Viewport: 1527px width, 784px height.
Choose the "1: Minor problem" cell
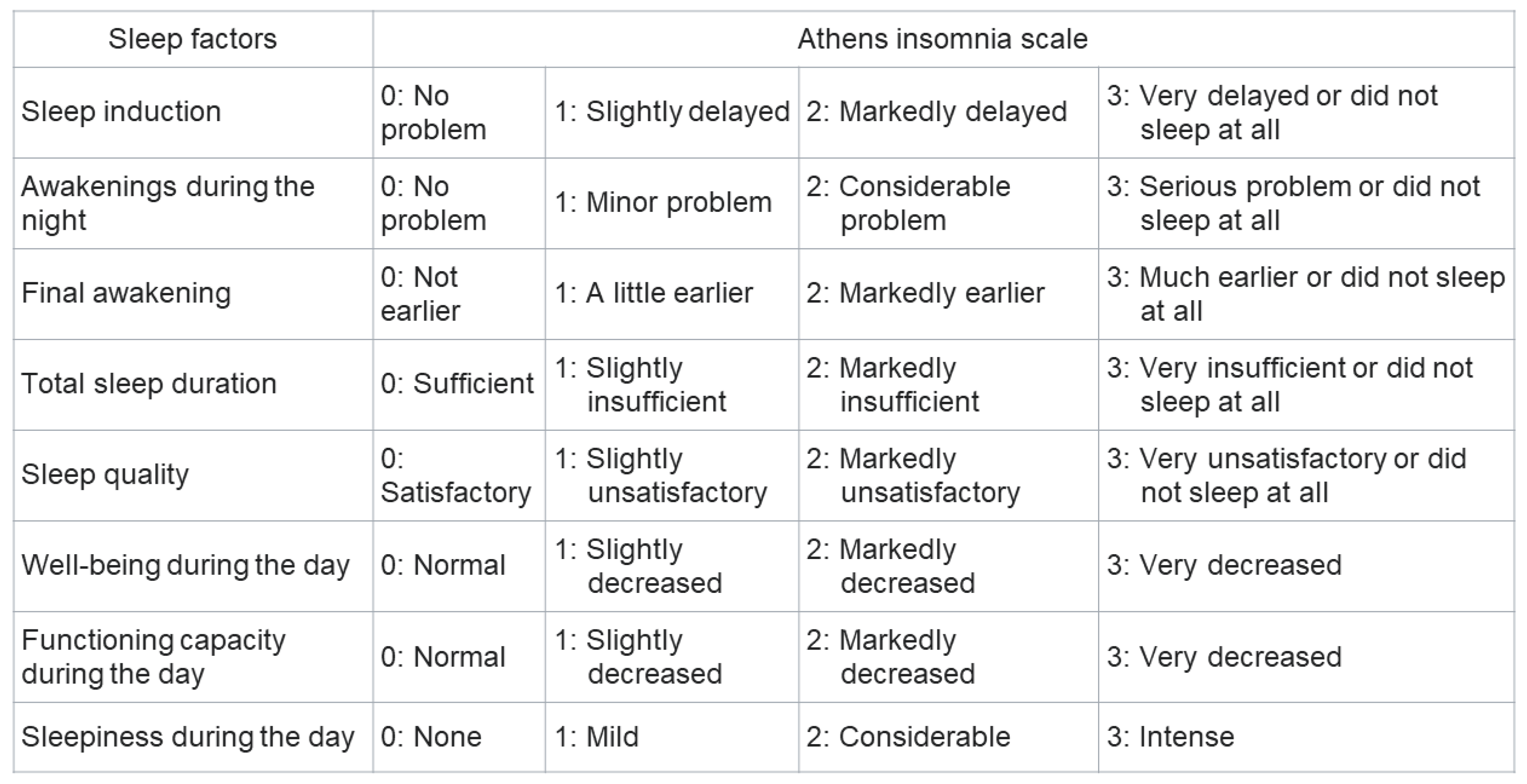(x=663, y=203)
